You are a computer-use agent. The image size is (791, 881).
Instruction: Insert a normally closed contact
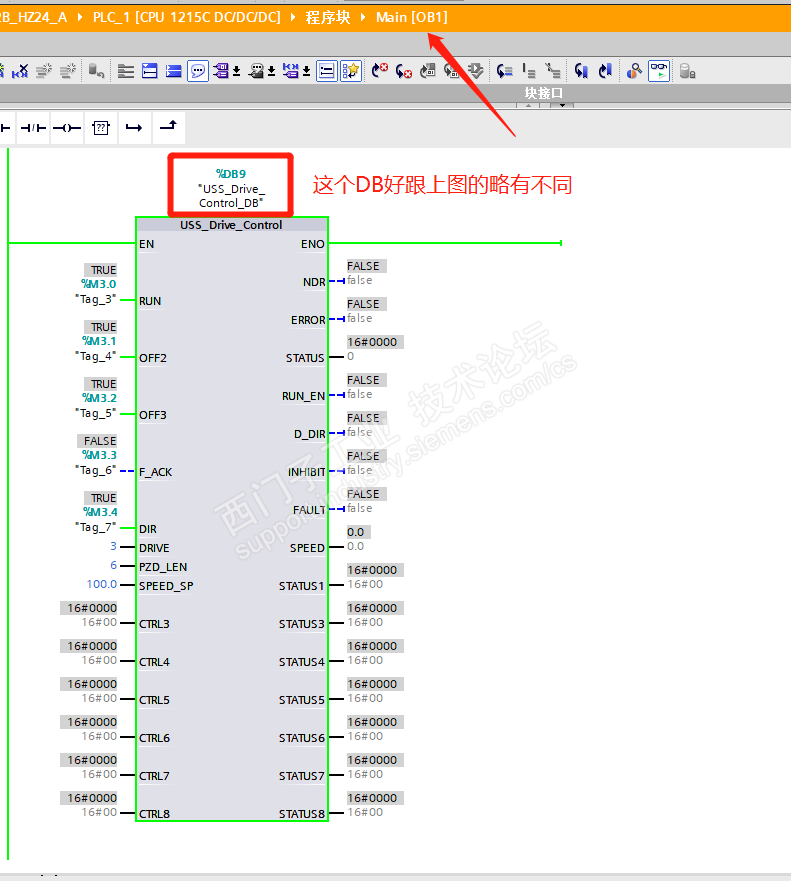tap(34, 128)
